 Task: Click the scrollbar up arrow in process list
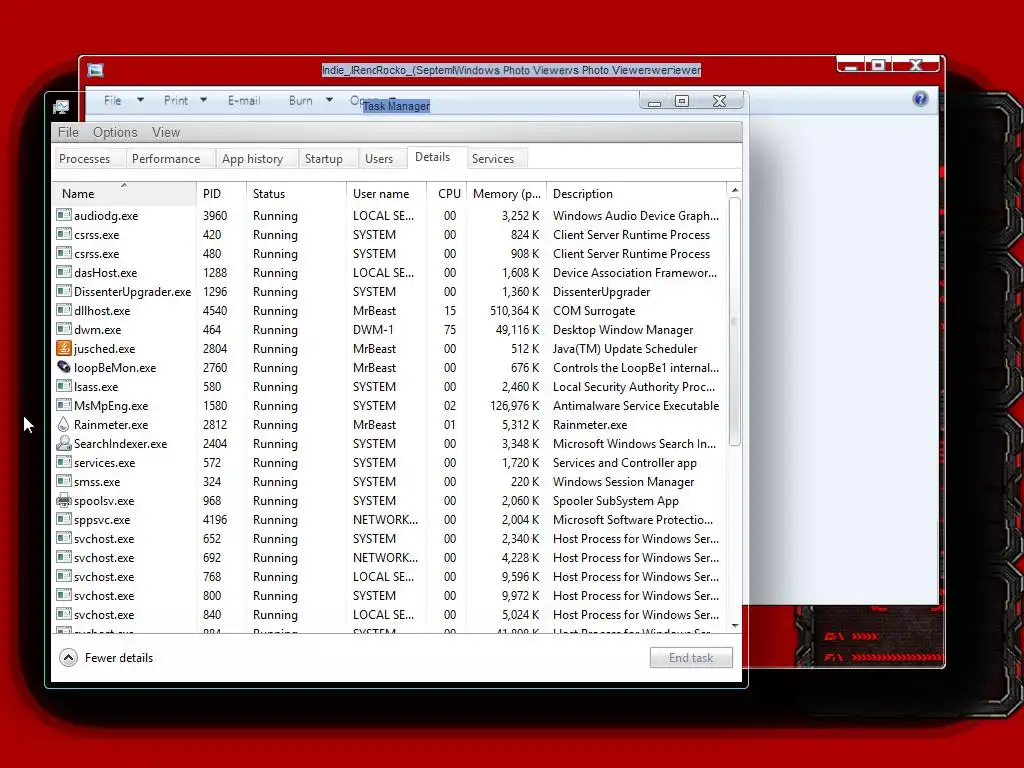pyautogui.click(x=735, y=190)
